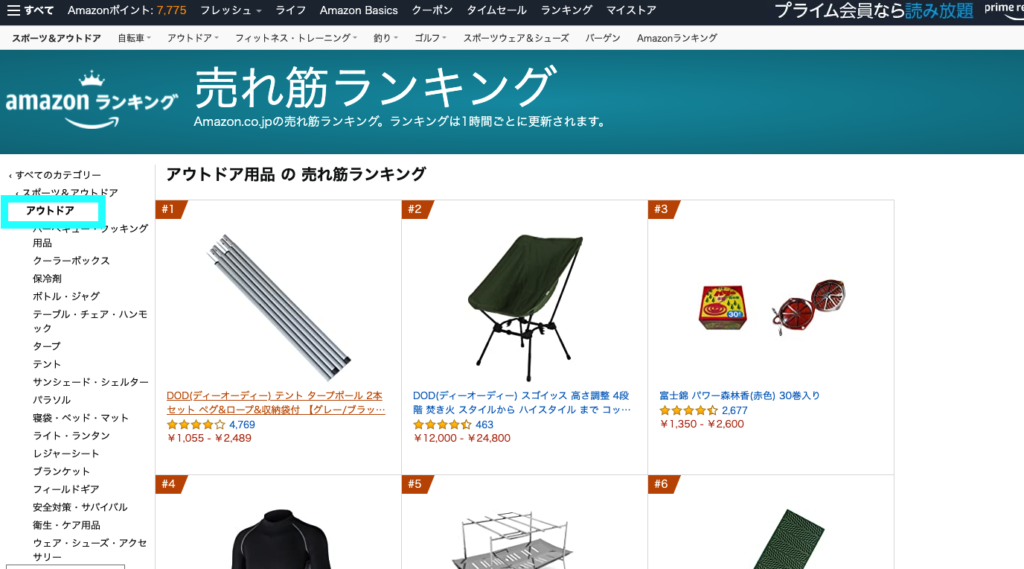The height and width of the screenshot is (569, 1024).
Task: Open the hamburger すべて menu icon
Action: click(14, 10)
